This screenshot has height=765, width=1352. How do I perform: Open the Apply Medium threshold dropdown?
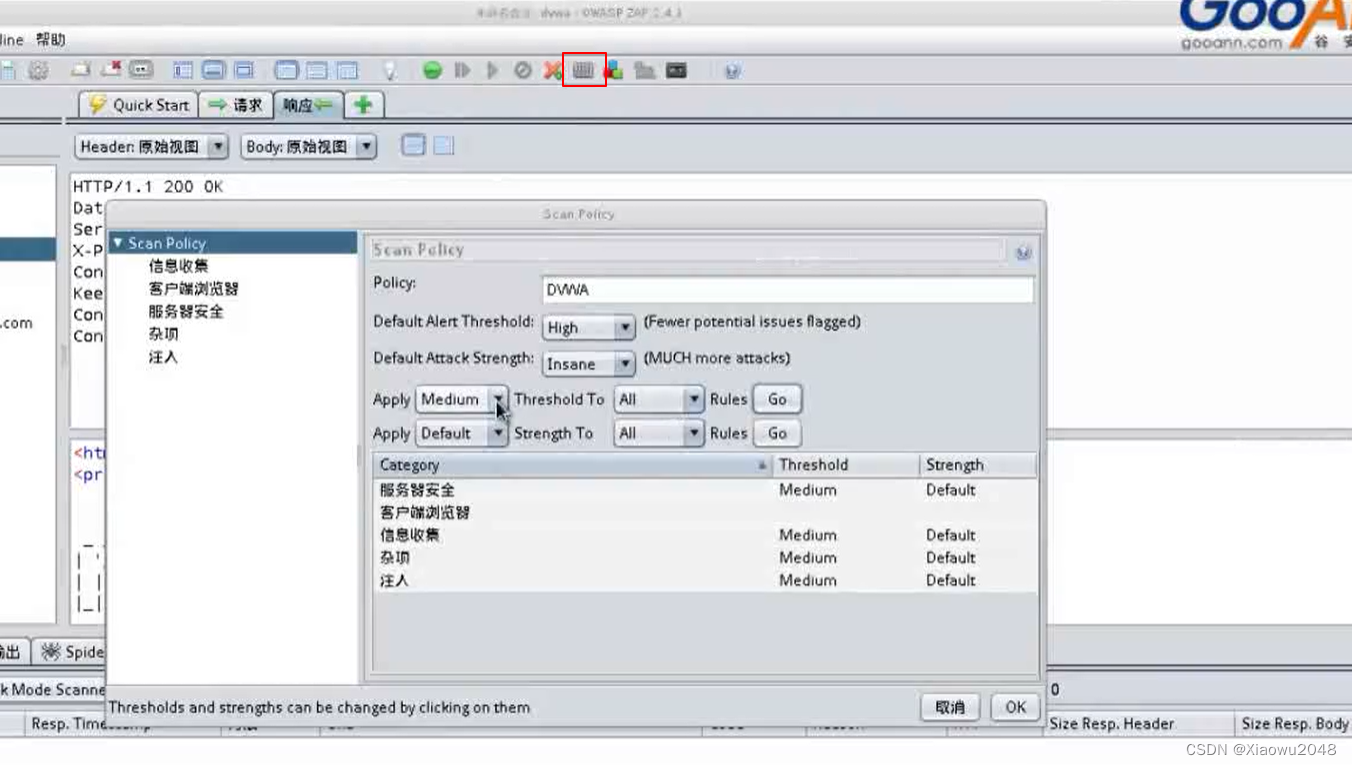click(x=462, y=399)
